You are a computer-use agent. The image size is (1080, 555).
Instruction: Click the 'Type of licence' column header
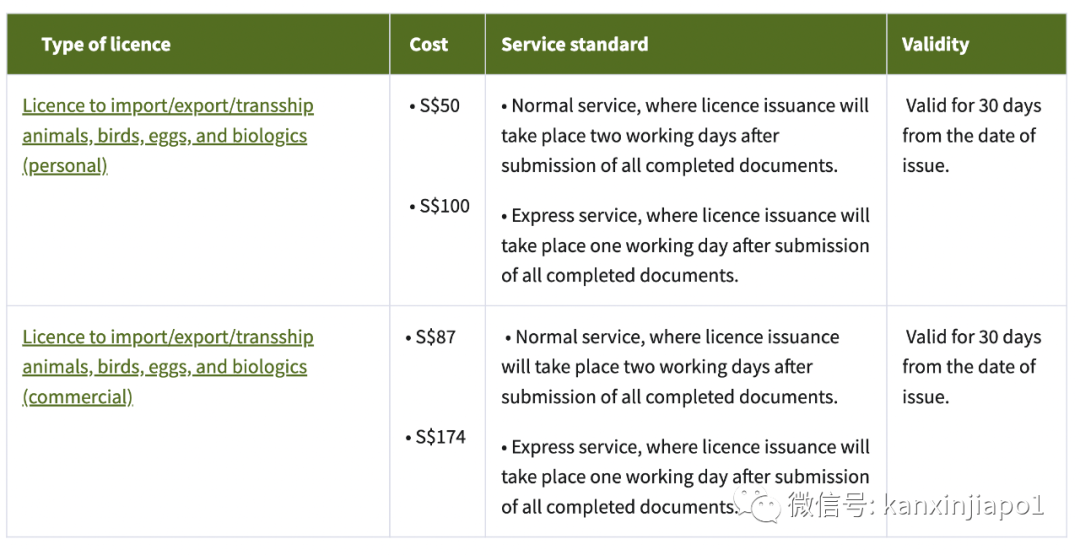point(106,45)
